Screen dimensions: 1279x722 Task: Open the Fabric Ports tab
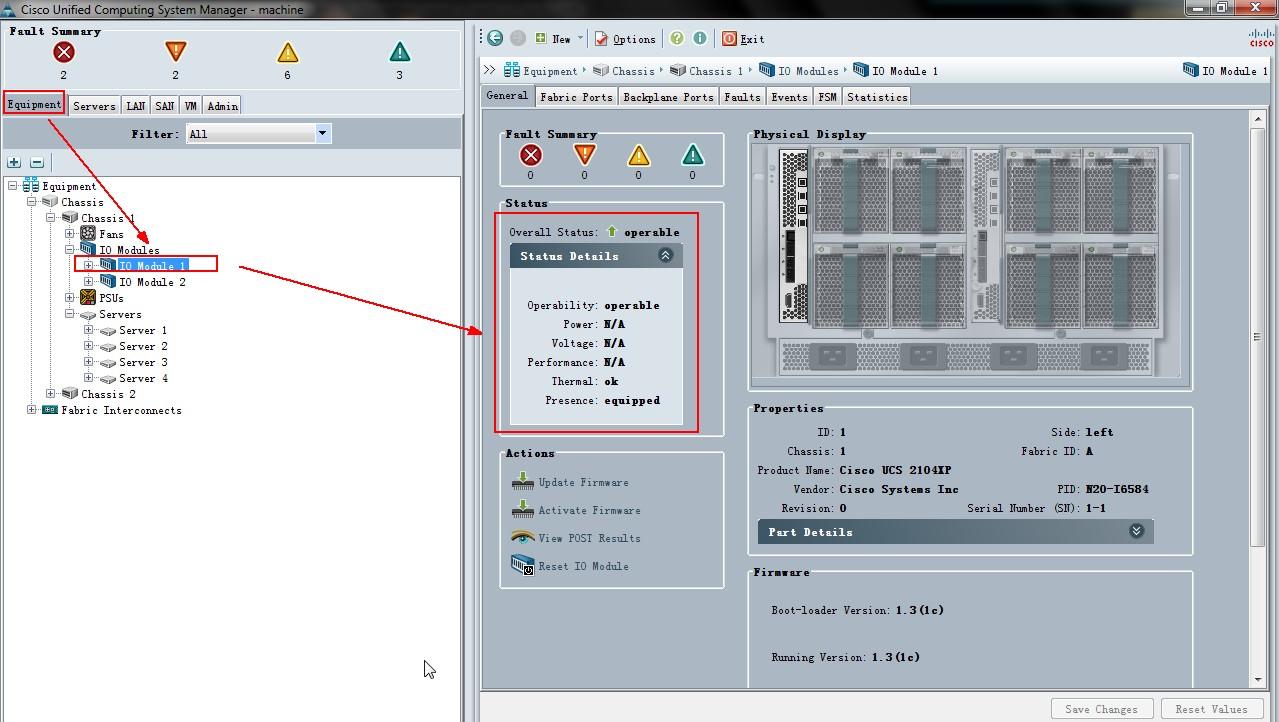576,97
